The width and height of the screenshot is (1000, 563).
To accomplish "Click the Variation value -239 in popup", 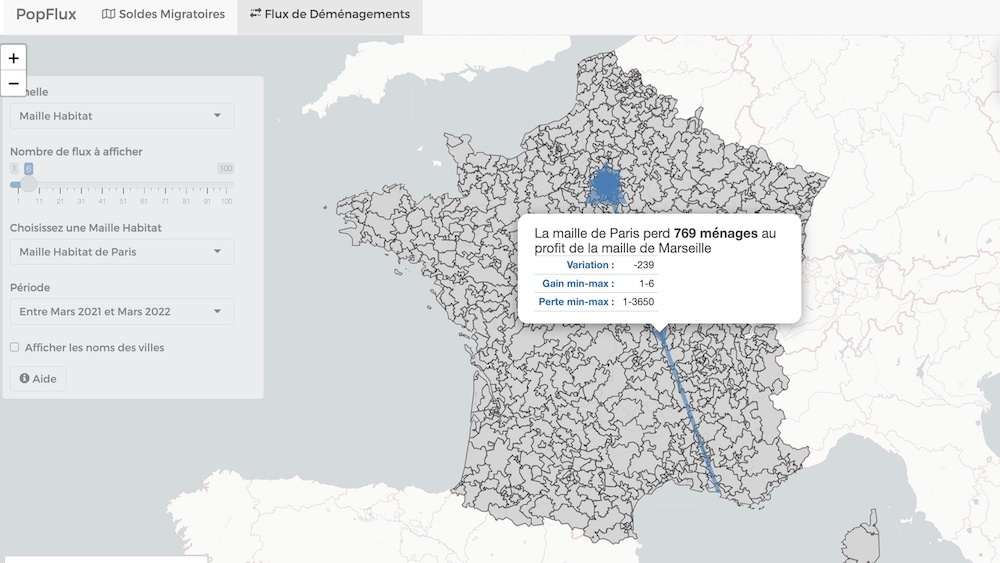I will click(643, 265).
